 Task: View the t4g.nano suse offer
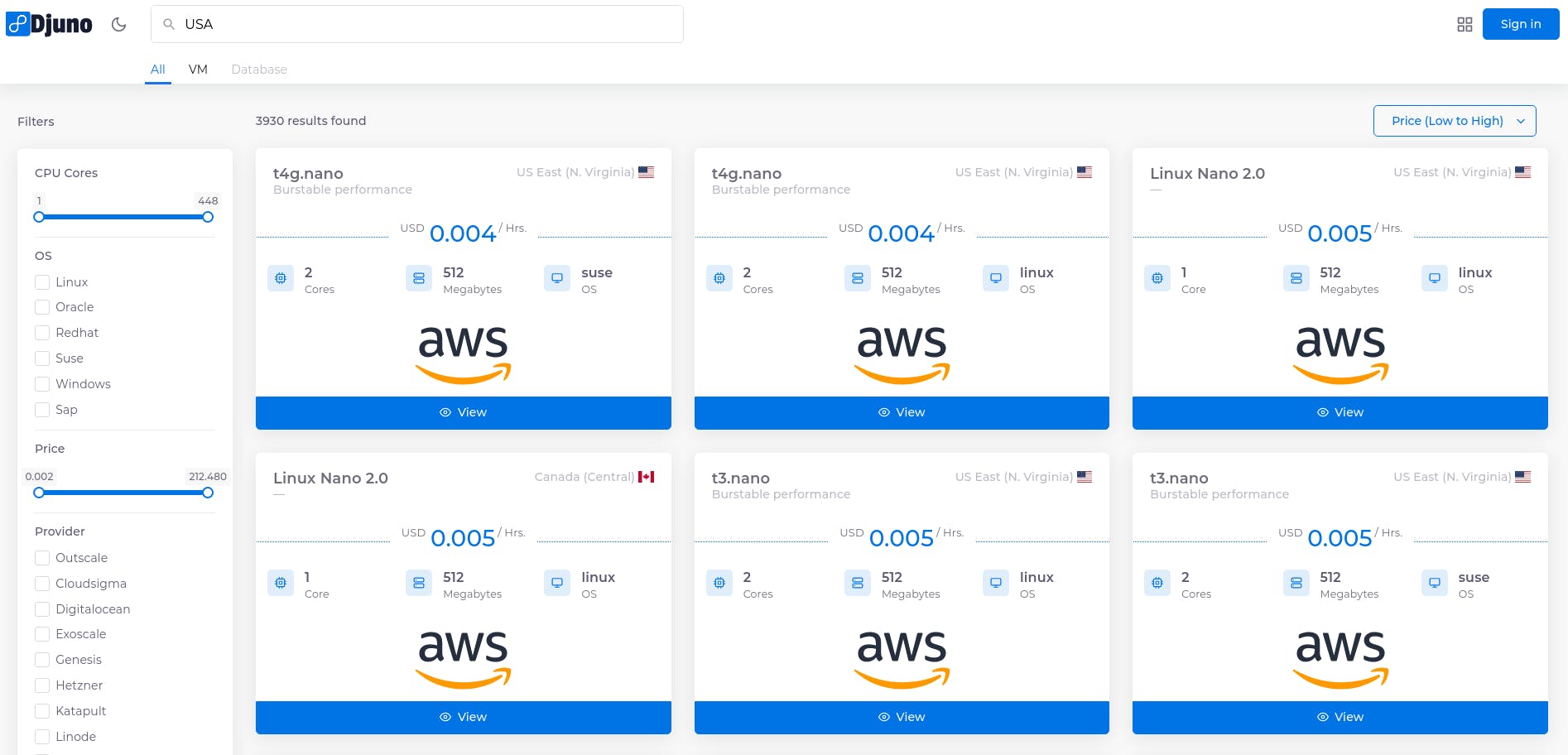(x=464, y=412)
